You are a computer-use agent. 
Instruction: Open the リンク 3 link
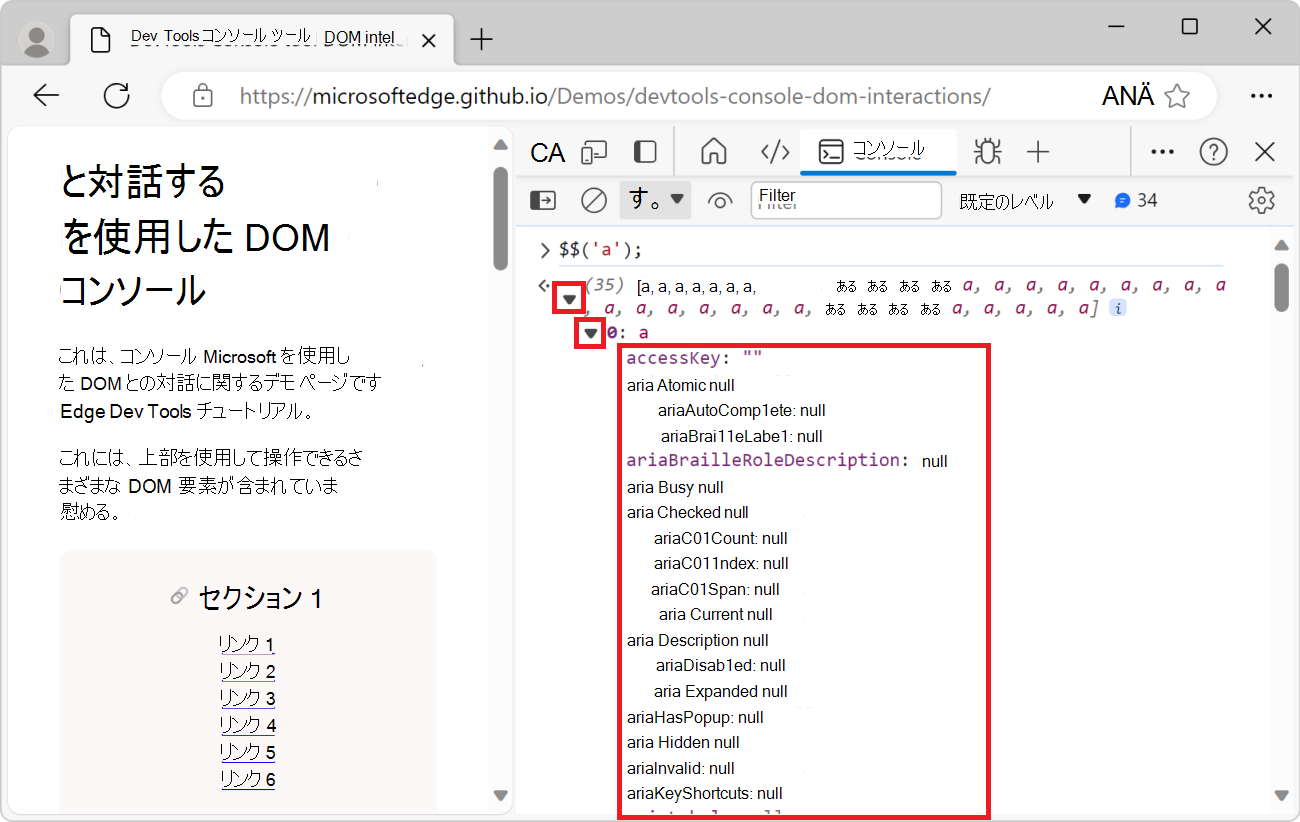coord(248,698)
